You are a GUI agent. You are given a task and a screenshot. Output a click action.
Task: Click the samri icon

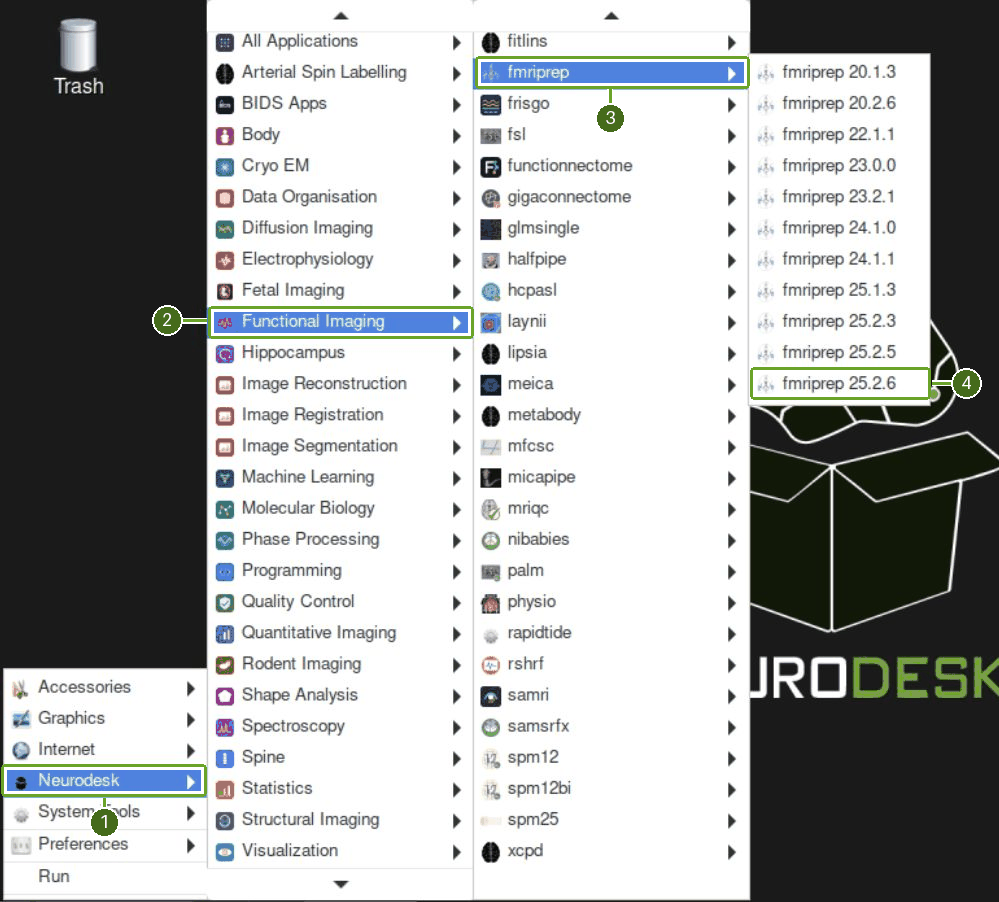[491, 696]
